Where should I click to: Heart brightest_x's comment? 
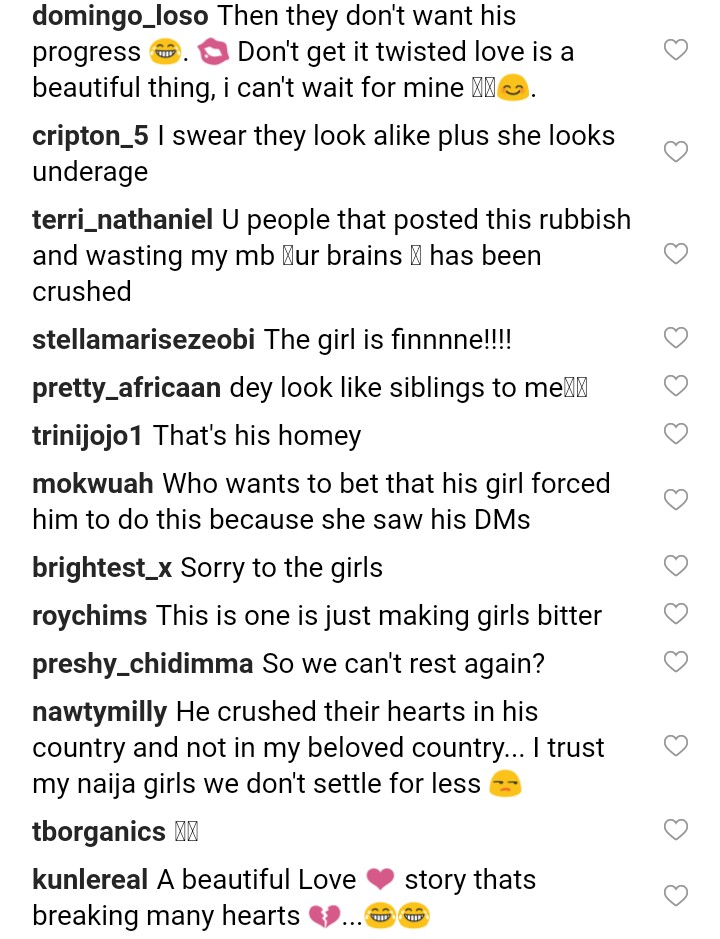coord(676,566)
